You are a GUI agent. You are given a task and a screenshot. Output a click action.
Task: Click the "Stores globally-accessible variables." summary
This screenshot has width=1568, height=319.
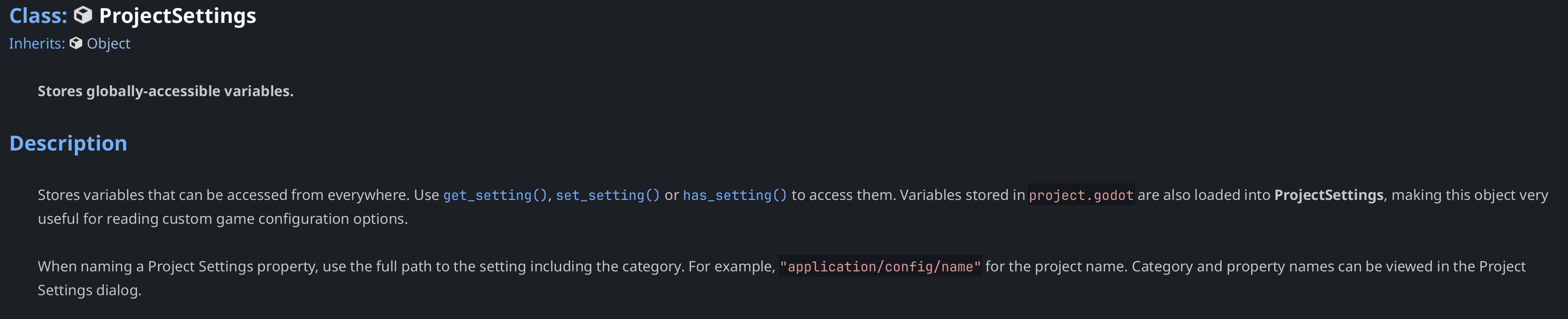166,91
